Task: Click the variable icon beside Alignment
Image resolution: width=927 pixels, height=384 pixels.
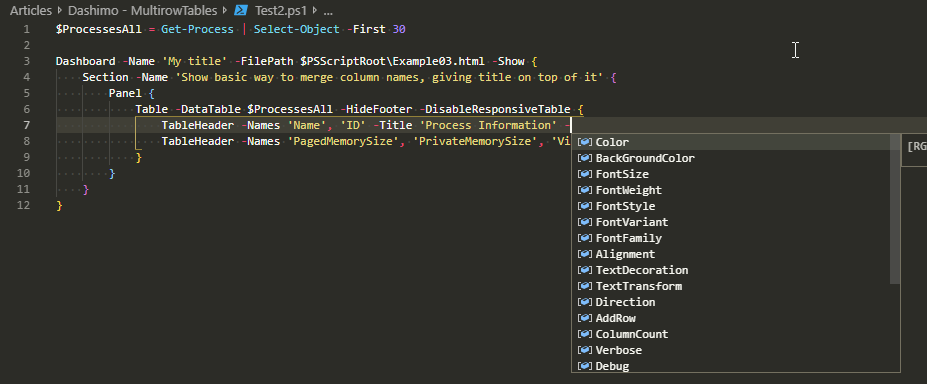Action: 585,253
